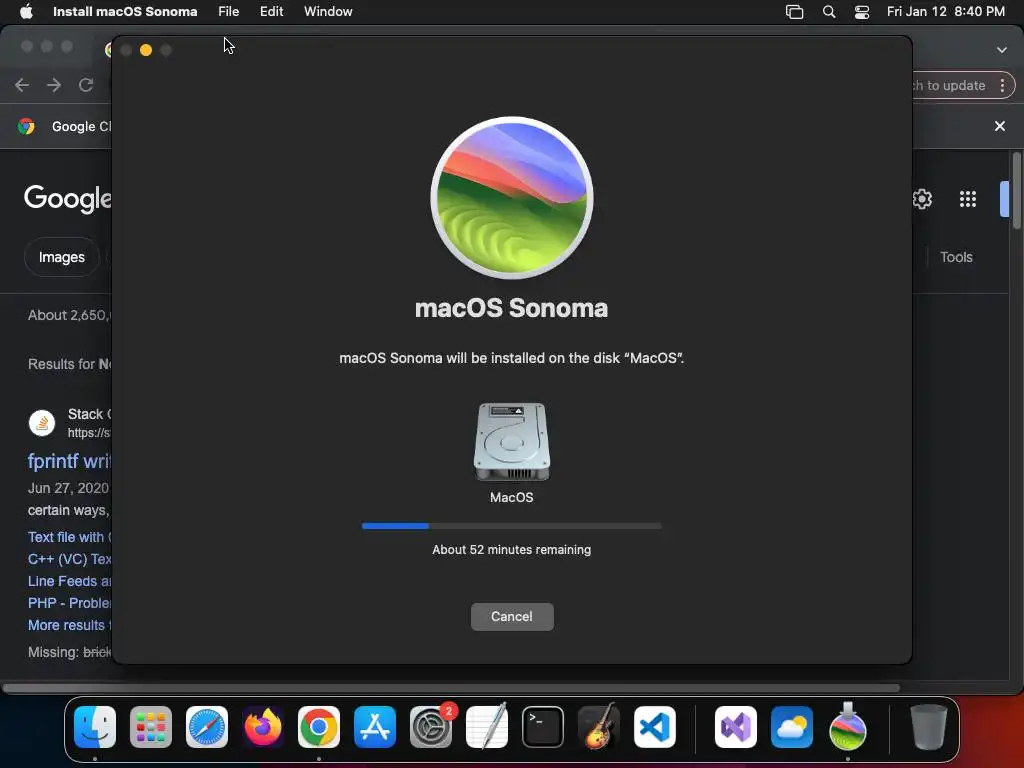This screenshot has height=768, width=1024.
Task: Cancel the macOS Sonoma installation
Action: pos(512,616)
